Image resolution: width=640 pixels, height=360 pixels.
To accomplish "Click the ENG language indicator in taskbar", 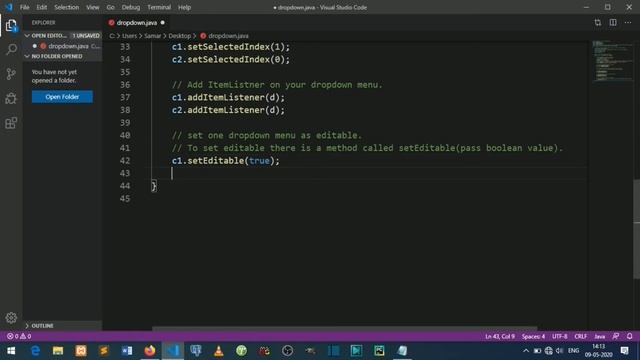I will 573,351.
